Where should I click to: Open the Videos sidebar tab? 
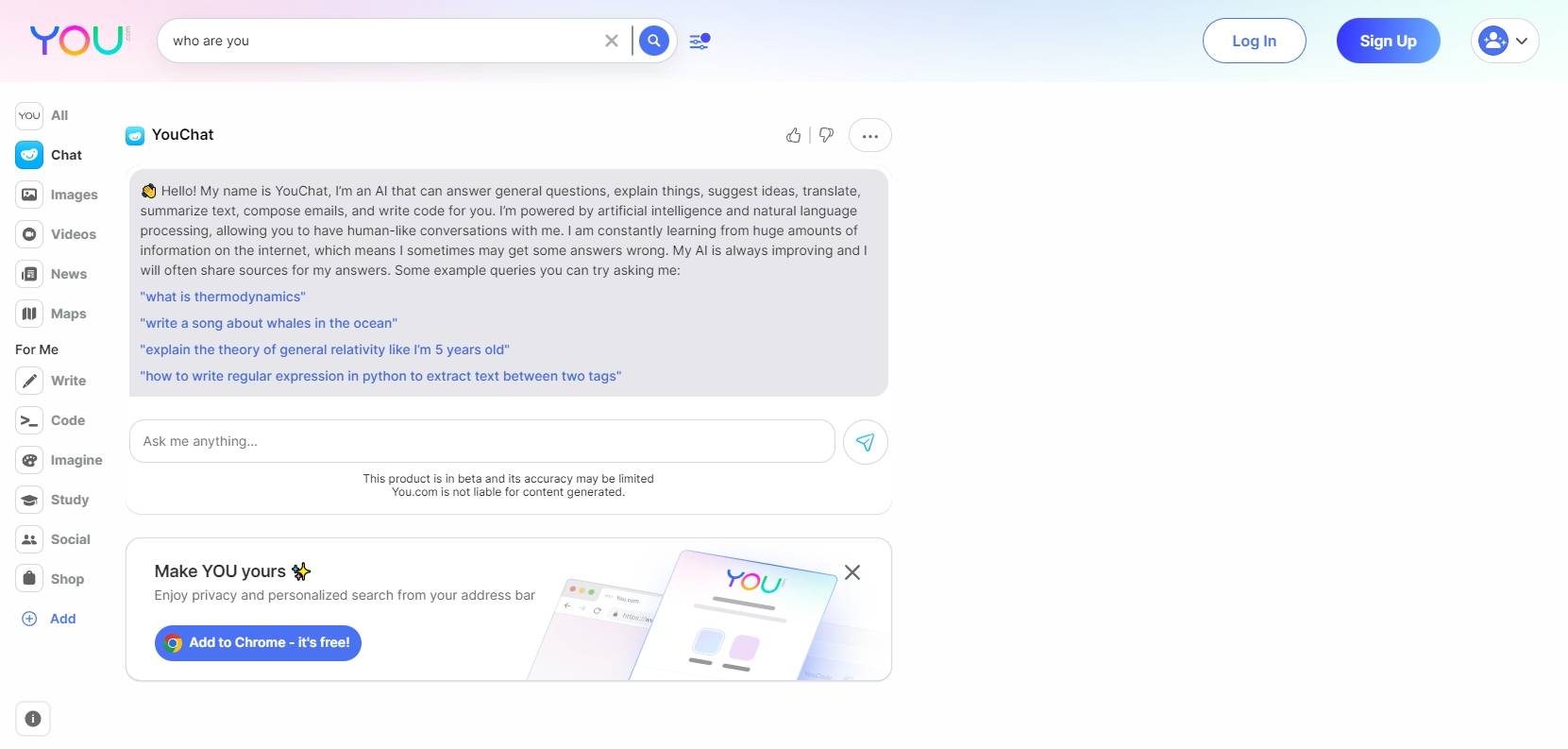coord(57,234)
